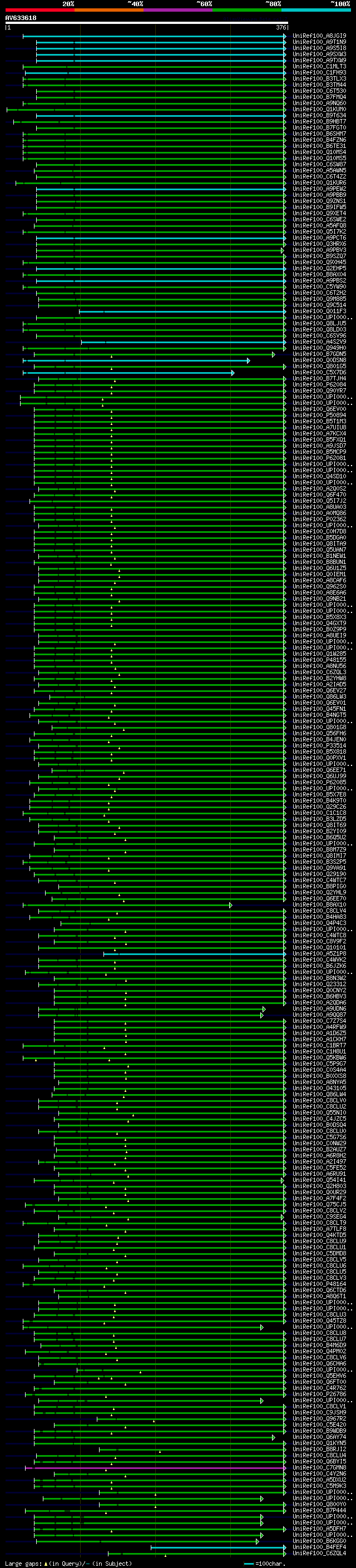Viewport: 356px width, 1568px height.
Task: Click hit label UniRef100_B7FGT0
Action: click(x=319, y=127)
